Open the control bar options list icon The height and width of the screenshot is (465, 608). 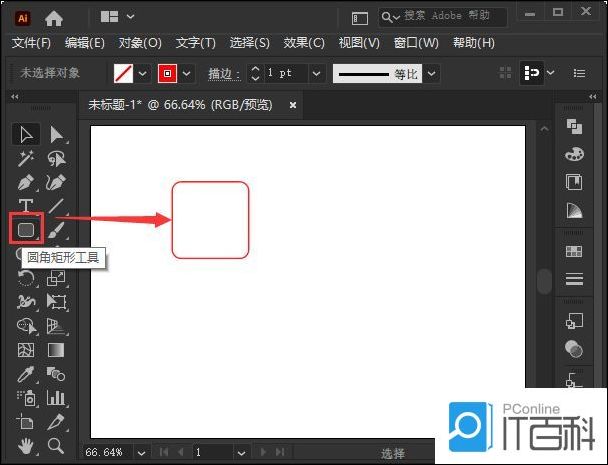[579, 73]
